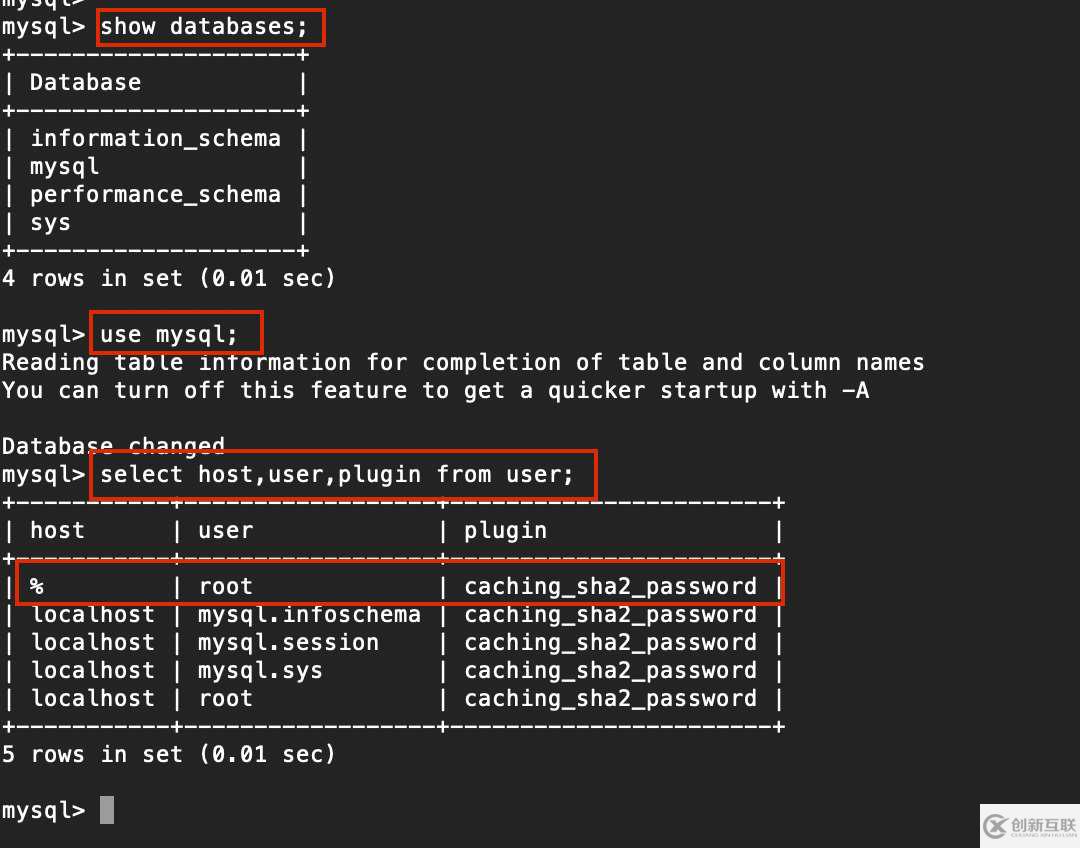Click the mysql.sys user entry

[x=260, y=671]
